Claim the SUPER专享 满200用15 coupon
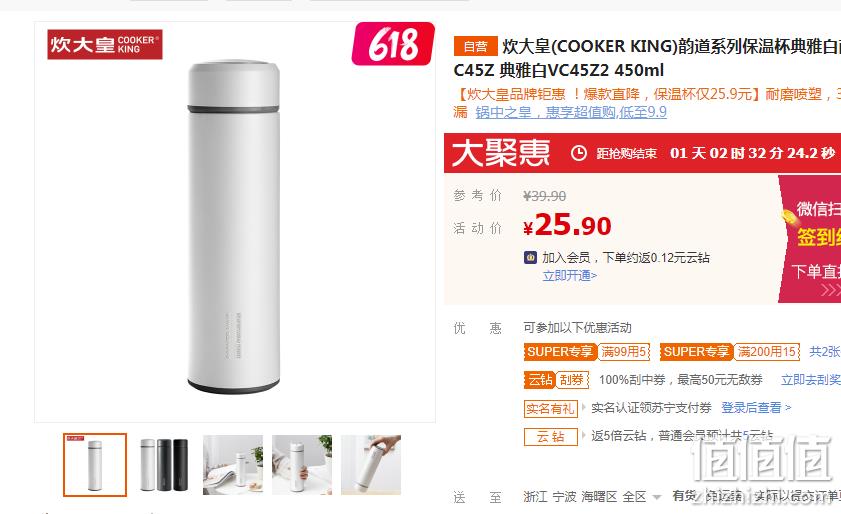This screenshot has height=514, width=841. [730, 351]
